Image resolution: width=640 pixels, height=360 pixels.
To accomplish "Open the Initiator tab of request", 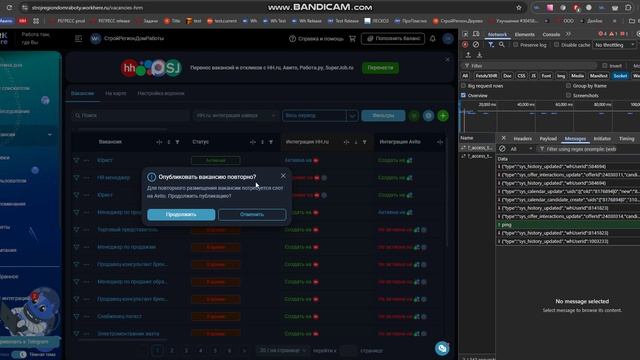I will (602, 139).
